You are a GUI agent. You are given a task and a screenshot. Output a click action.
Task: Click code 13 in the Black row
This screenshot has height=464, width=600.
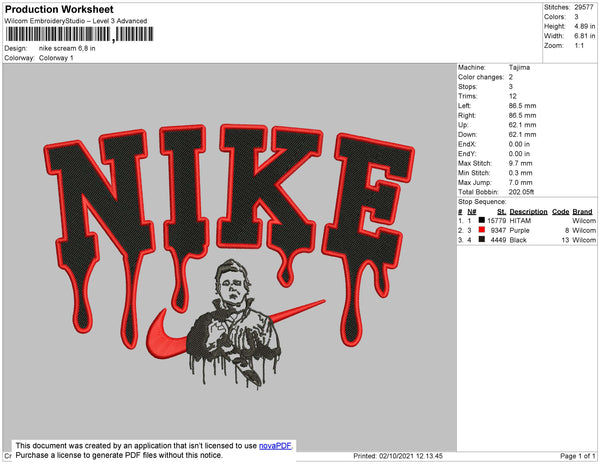[x=565, y=240]
